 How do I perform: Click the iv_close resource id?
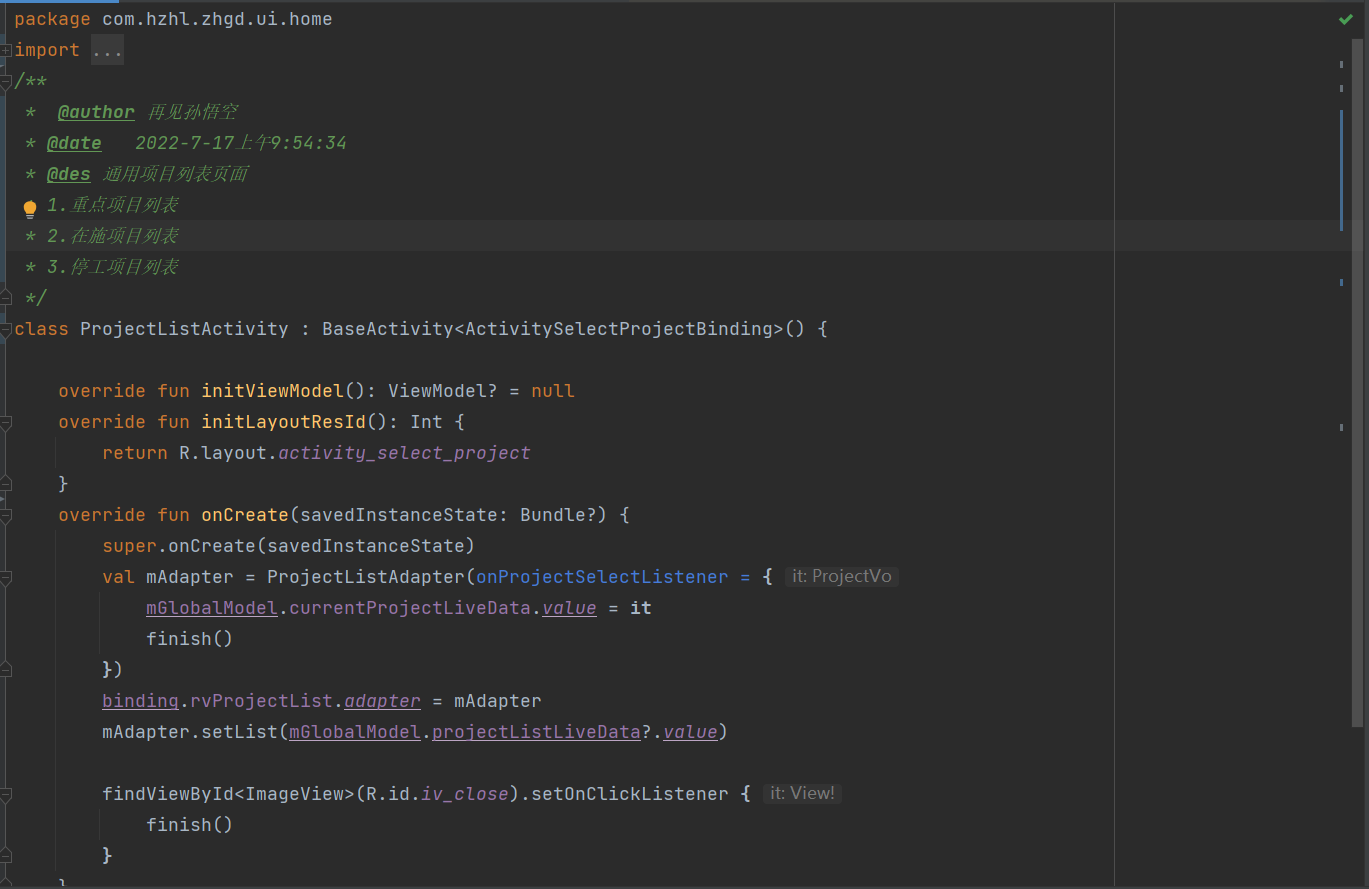(x=465, y=794)
